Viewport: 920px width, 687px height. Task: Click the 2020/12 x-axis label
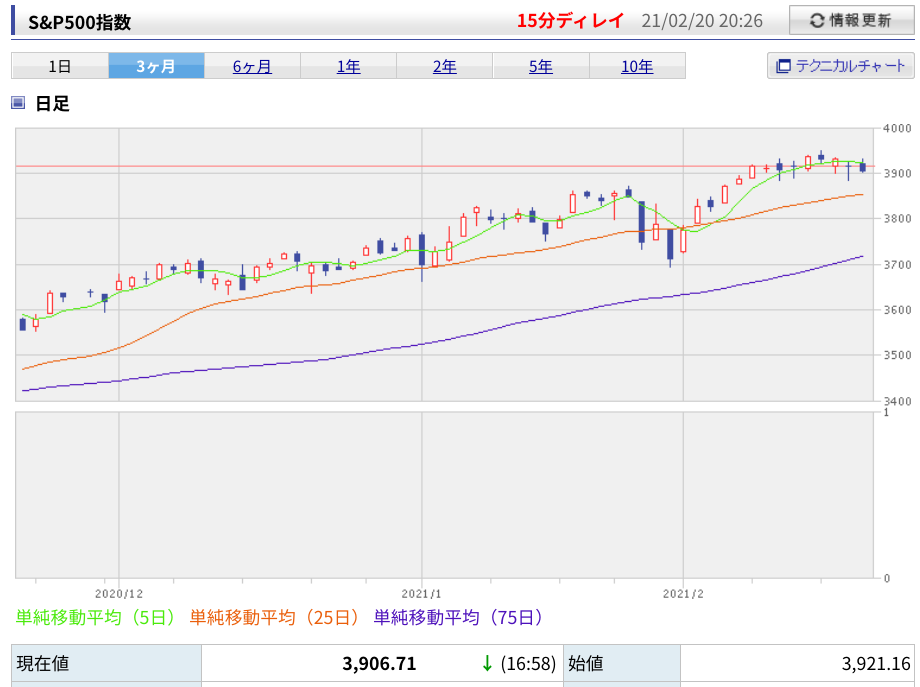(x=119, y=594)
